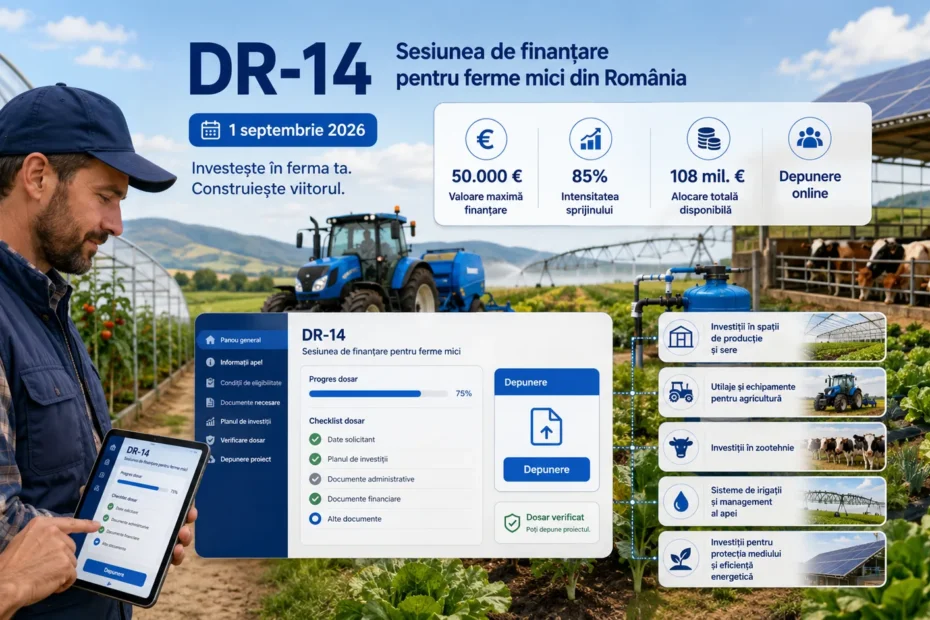The image size is (930, 620).
Task: Click the Depunere header of the upload panel
Action: tap(546, 382)
